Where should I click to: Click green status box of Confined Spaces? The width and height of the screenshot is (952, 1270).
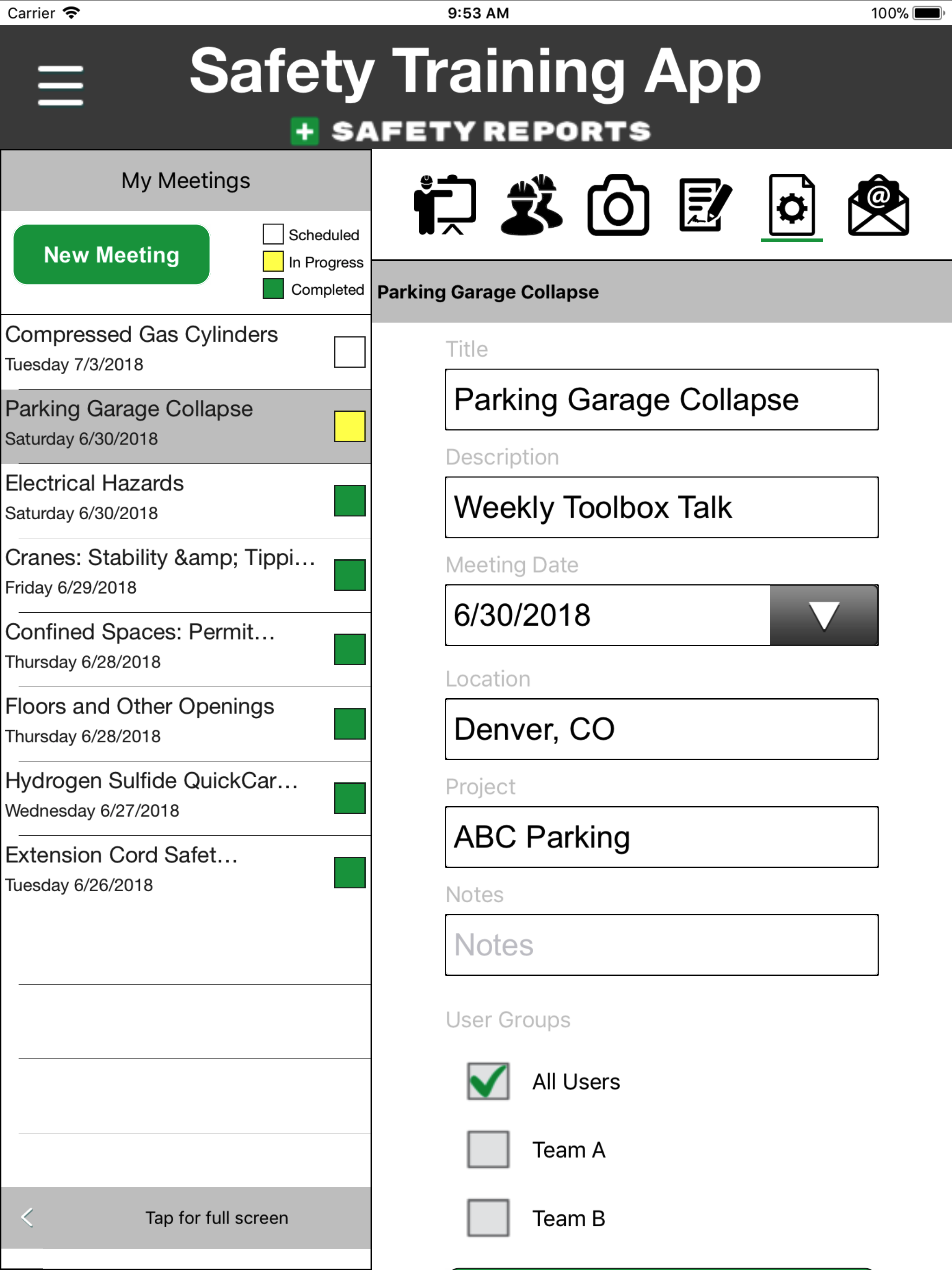tap(350, 649)
